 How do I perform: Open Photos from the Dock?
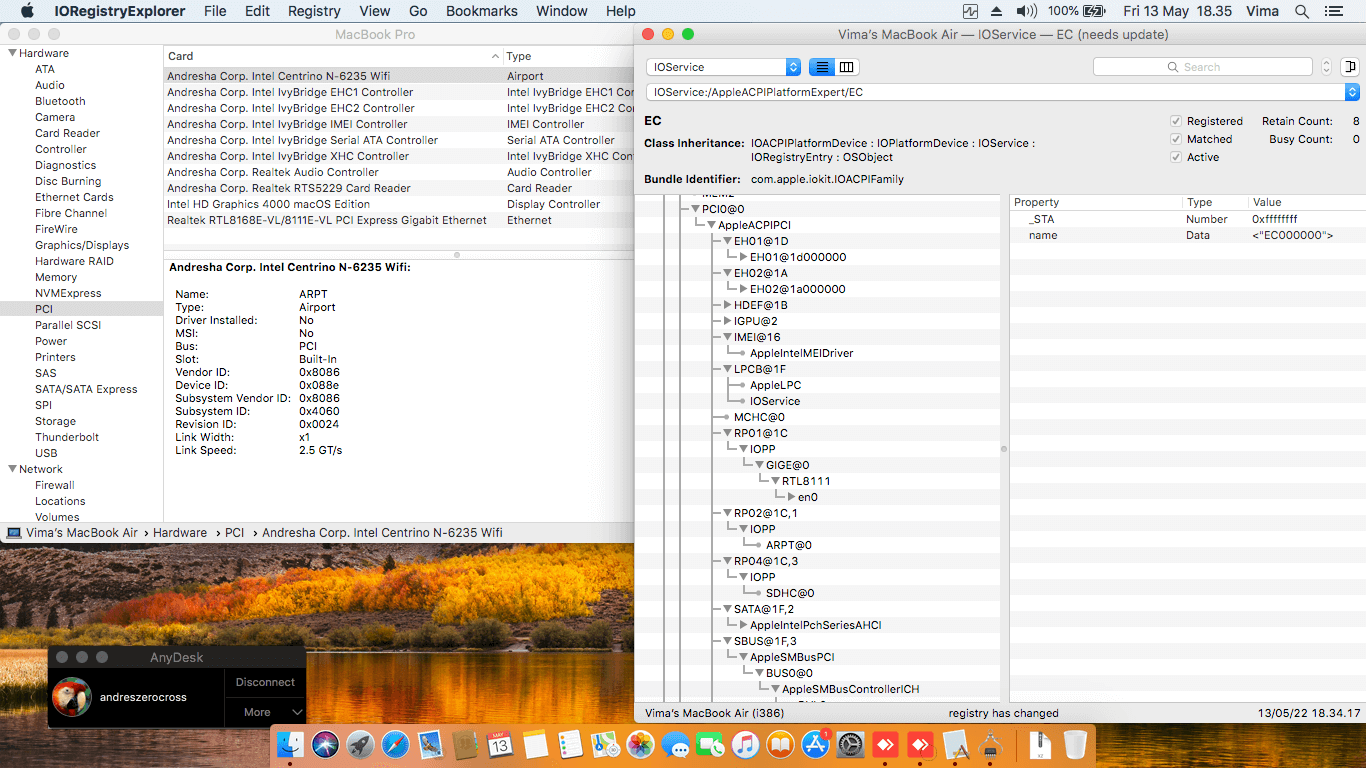click(x=641, y=744)
